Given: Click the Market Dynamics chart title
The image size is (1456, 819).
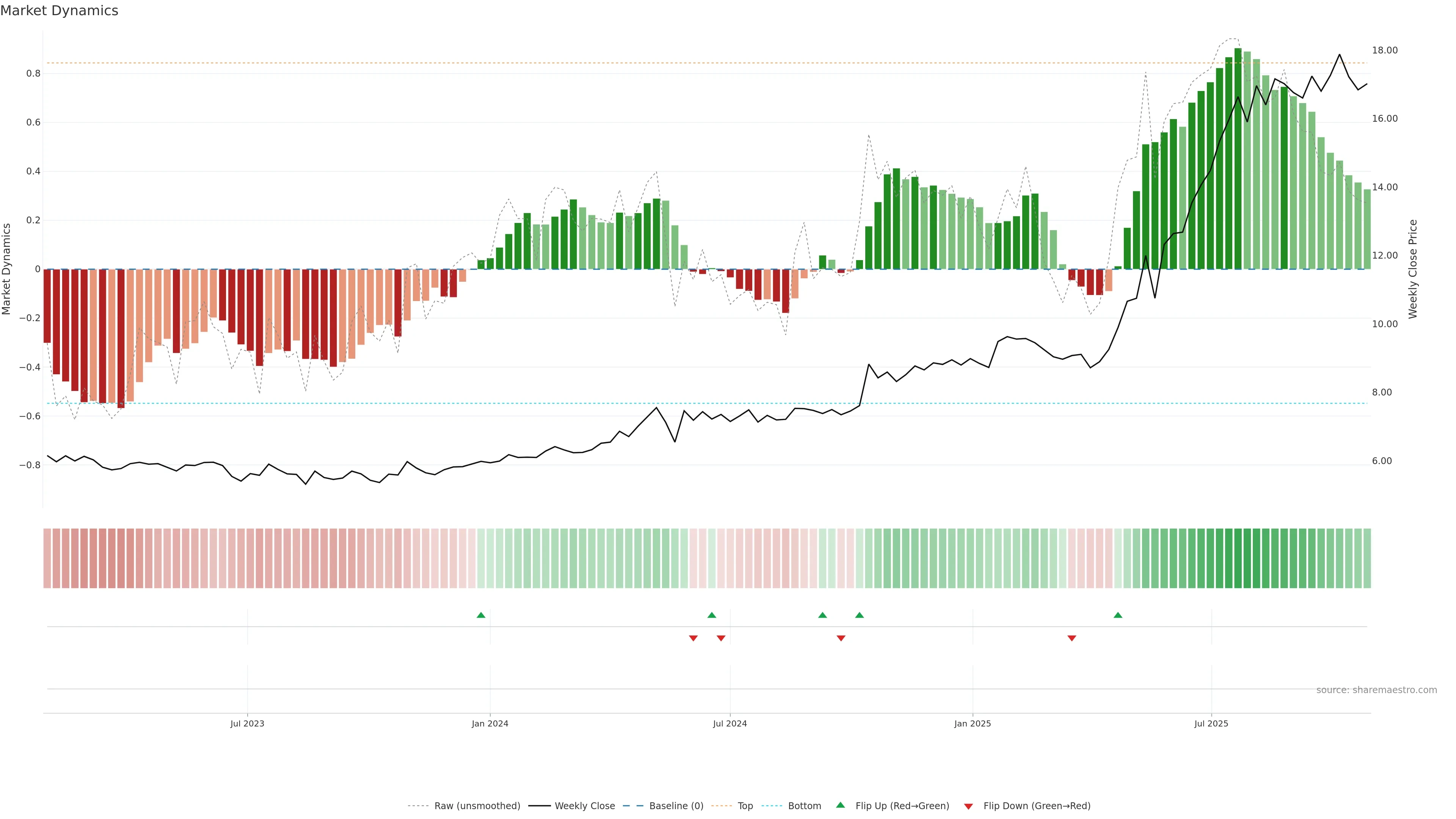Looking at the screenshot, I should click(x=60, y=11).
